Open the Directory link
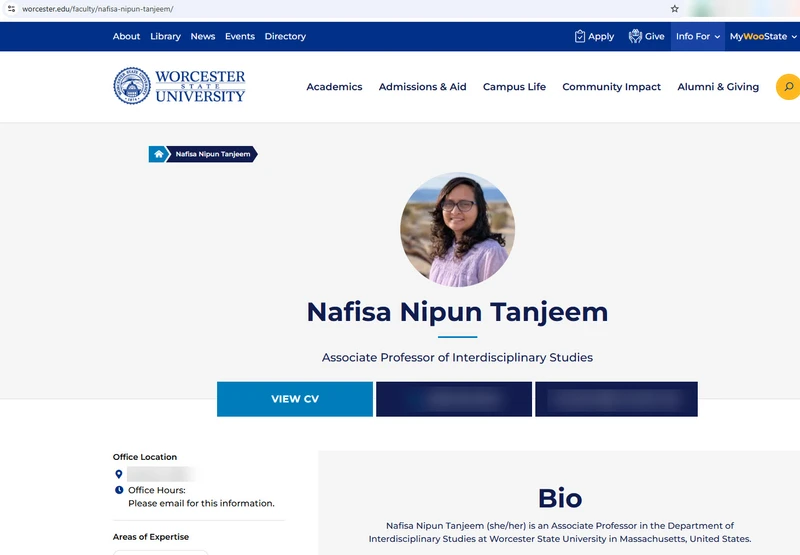 (285, 36)
